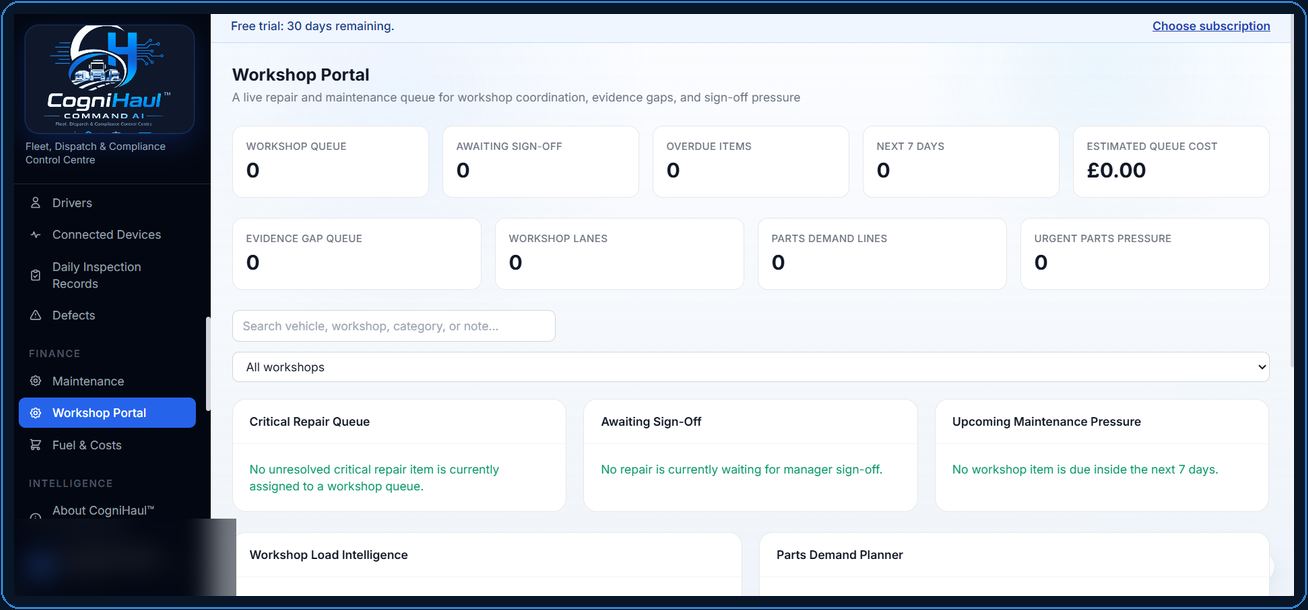Click the Daily Inspection Records clipboard icon
This screenshot has height=610, width=1308.
click(36, 275)
